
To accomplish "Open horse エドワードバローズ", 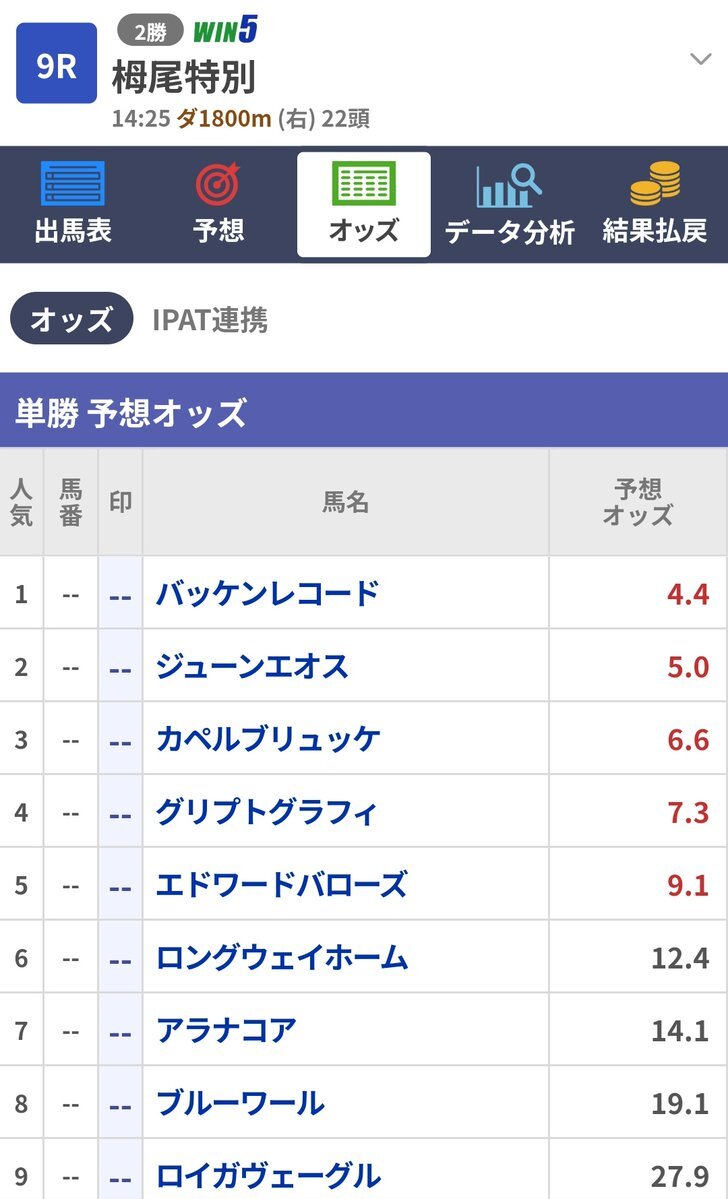I will 281,885.
